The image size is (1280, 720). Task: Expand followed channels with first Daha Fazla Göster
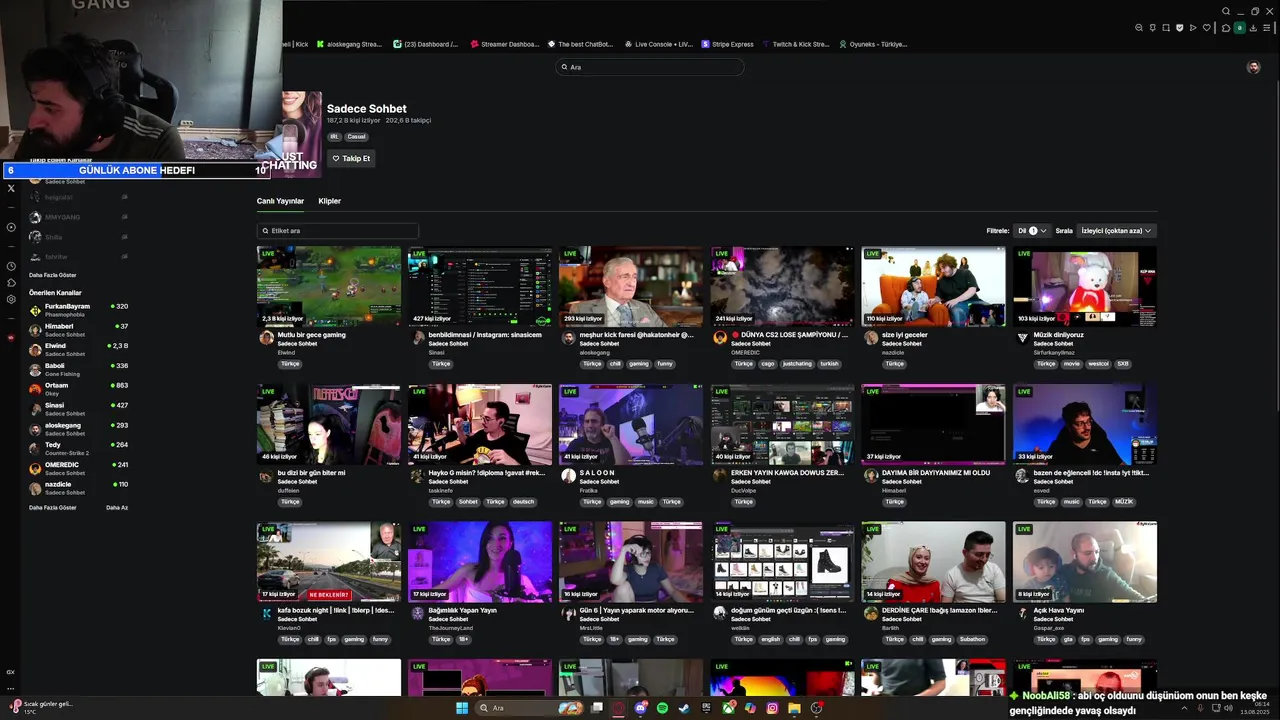52,275
